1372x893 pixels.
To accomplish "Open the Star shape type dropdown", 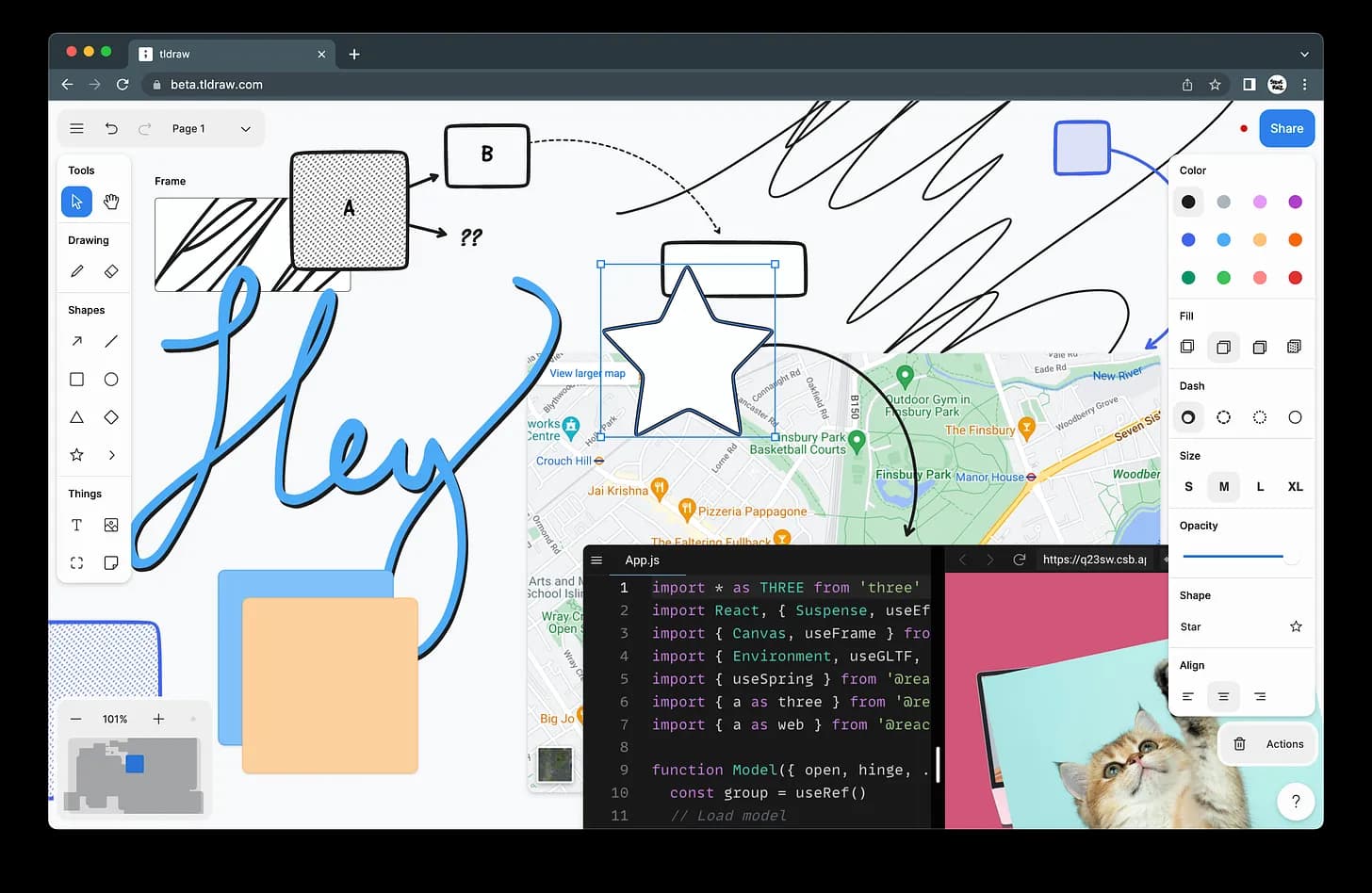I will tap(1241, 626).
